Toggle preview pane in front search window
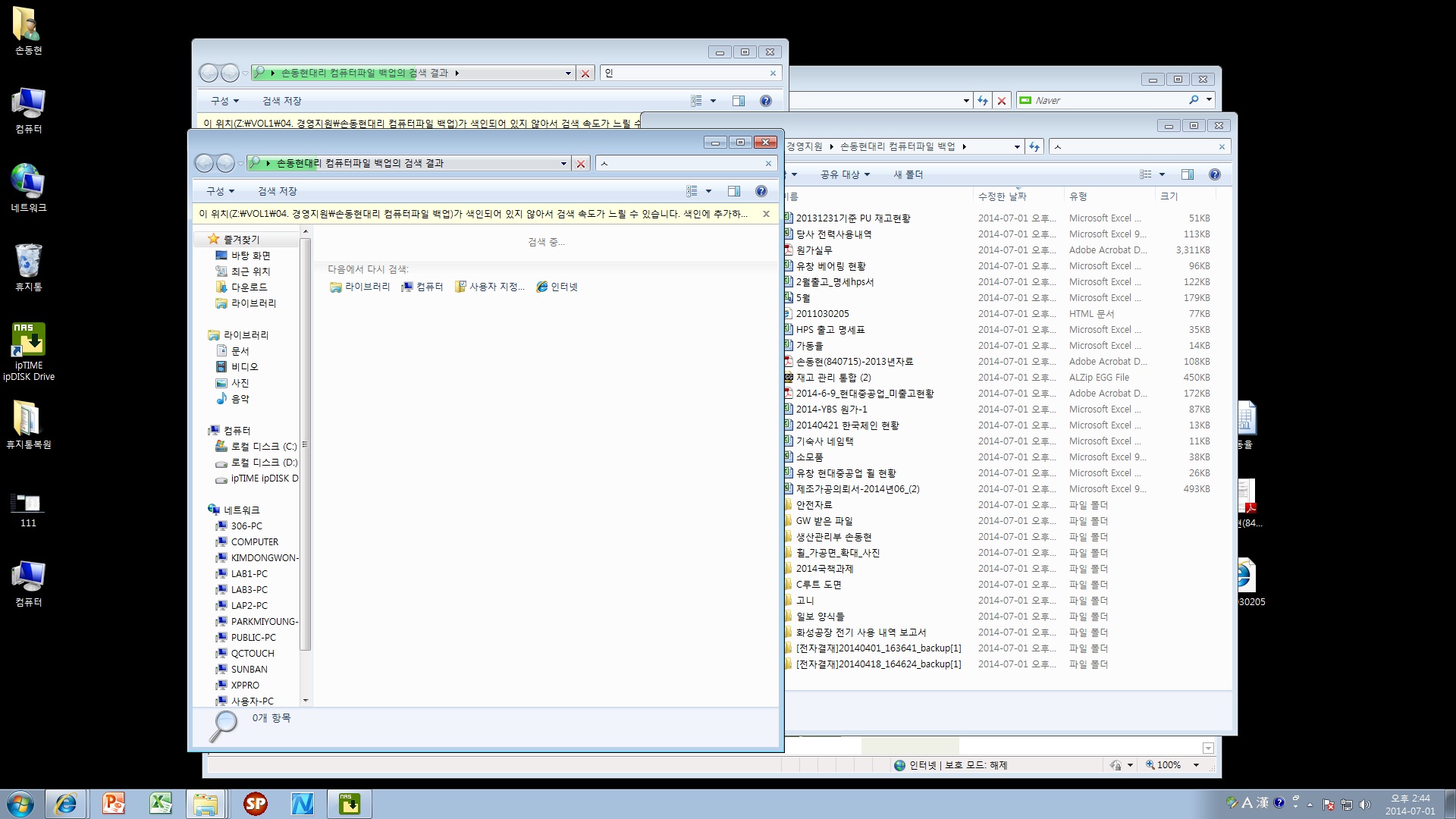 click(x=733, y=191)
